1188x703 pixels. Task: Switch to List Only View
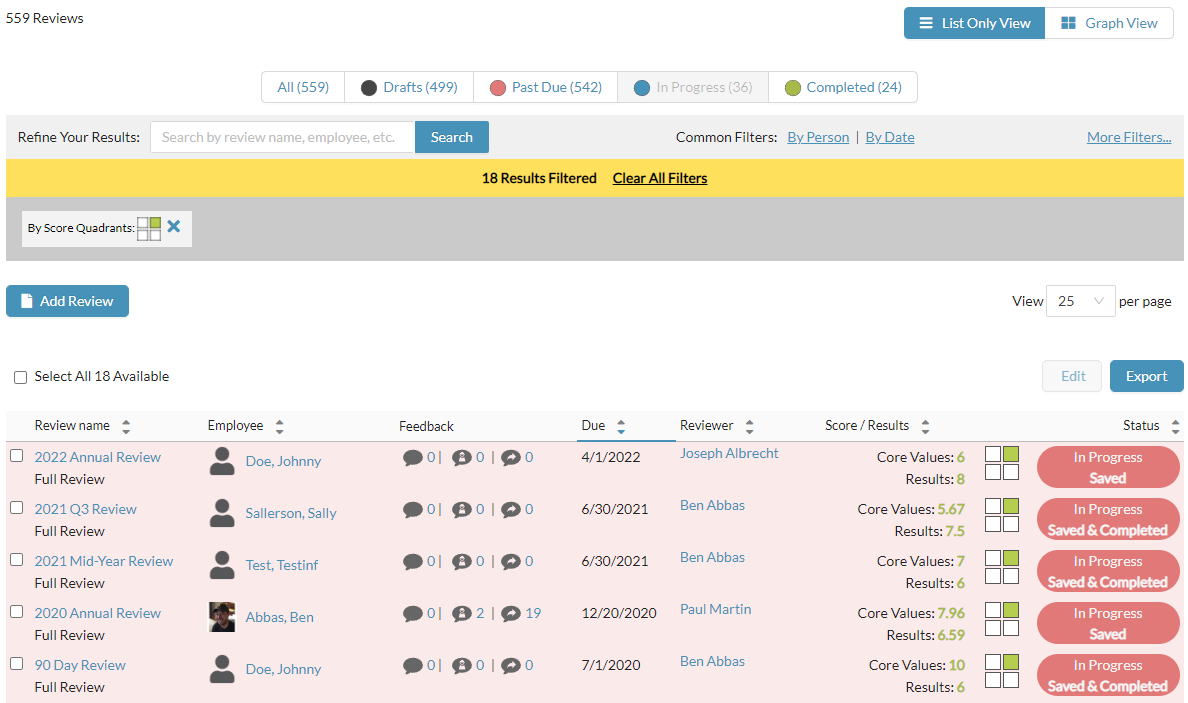[974, 23]
